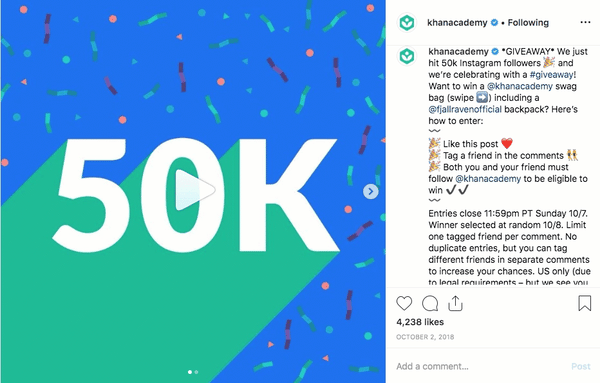Jump to the second carousel dot indicator
This screenshot has width=600, height=383.
click(x=196, y=372)
